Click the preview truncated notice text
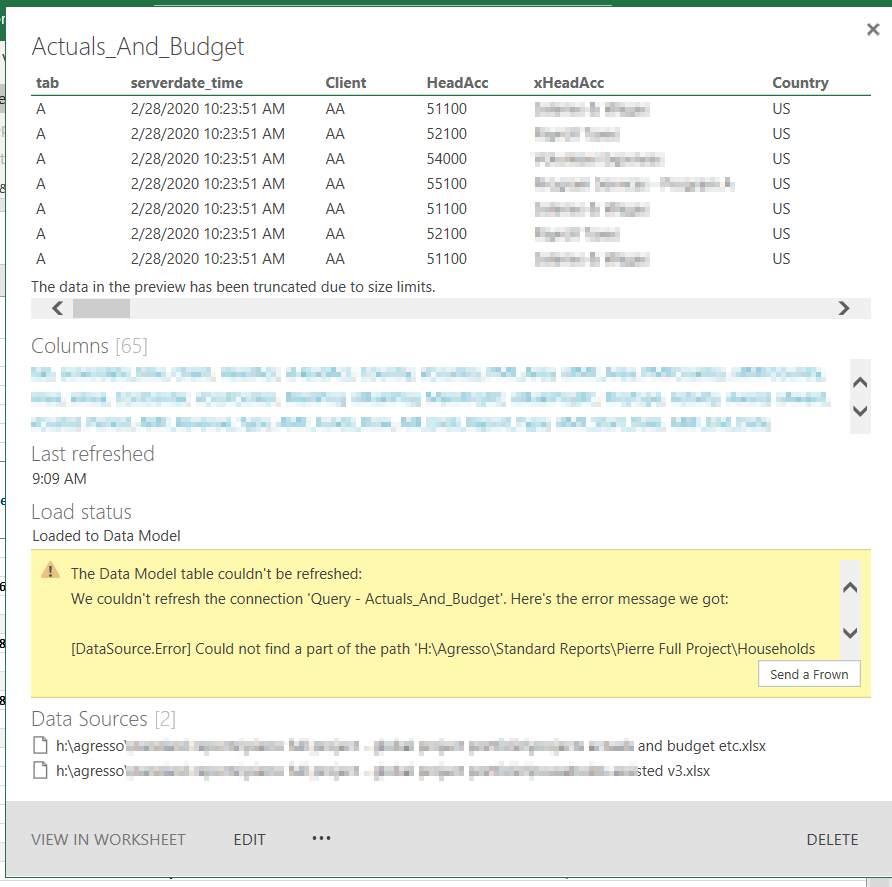The width and height of the screenshot is (892, 887). click(233, 287)
